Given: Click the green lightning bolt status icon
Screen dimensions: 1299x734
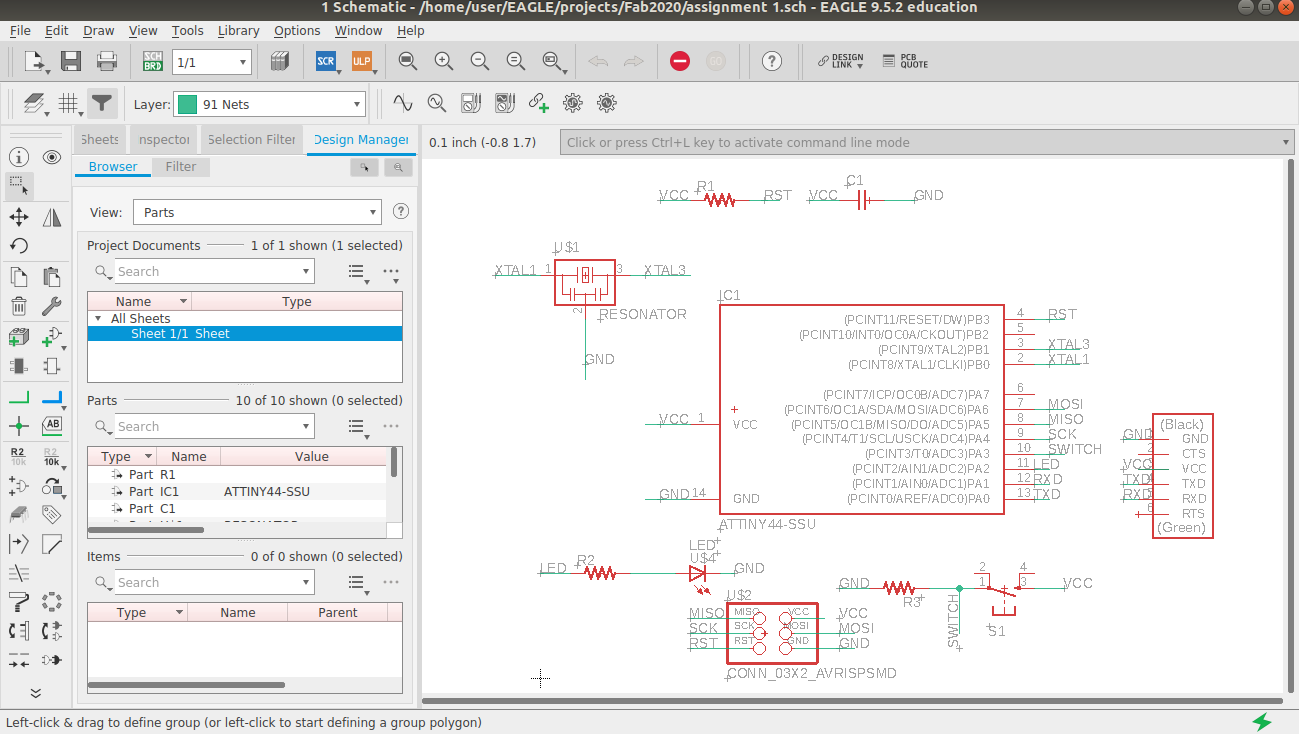Looking at the screenshot, I should pos(1262,722).
